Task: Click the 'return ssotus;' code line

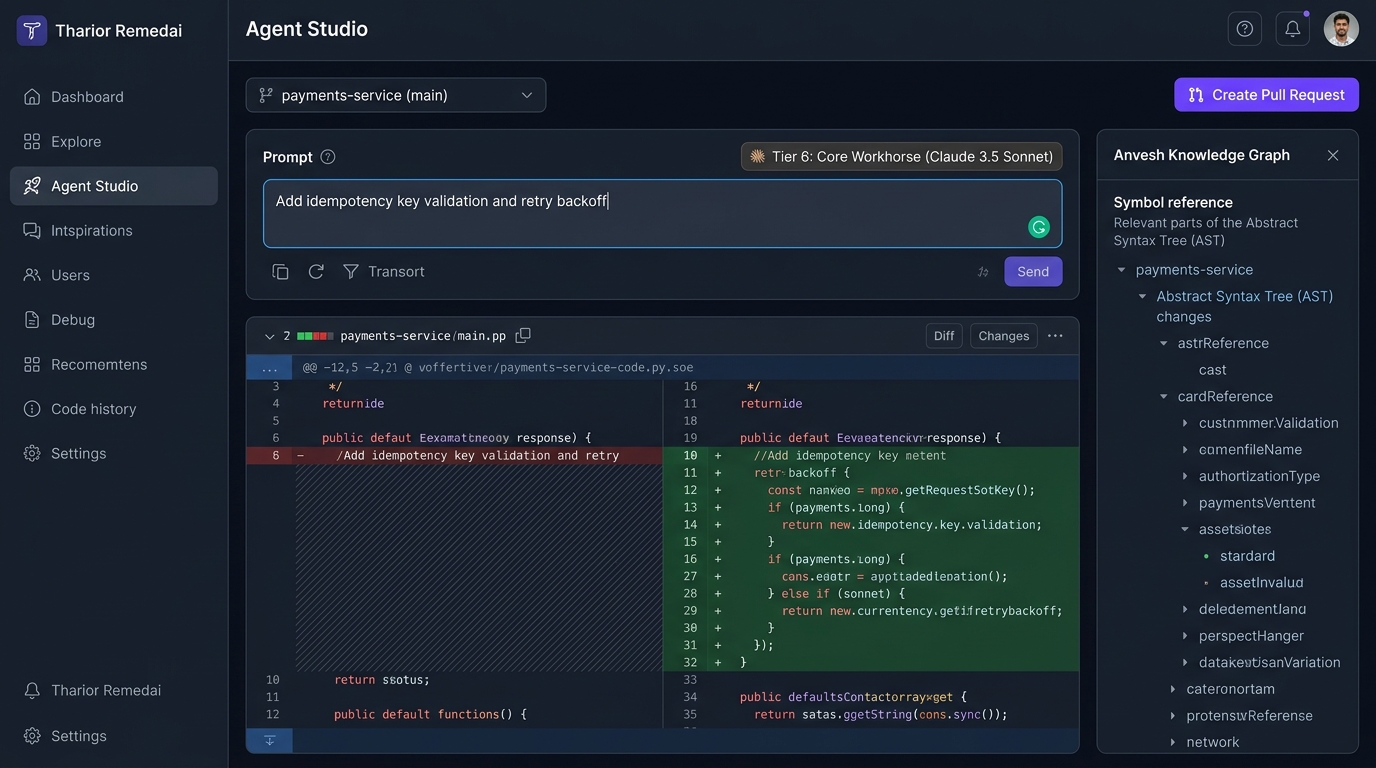Action: click(381, 680)
